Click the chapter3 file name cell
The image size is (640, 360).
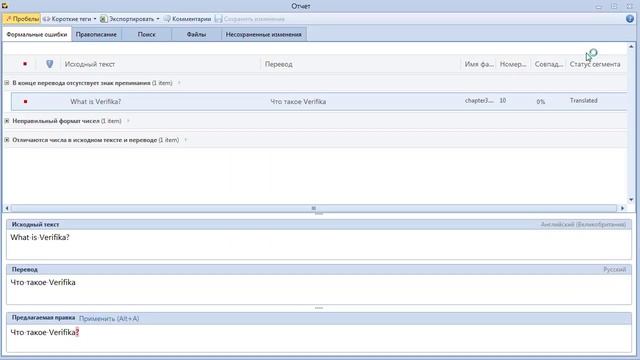tap(479, 100)
